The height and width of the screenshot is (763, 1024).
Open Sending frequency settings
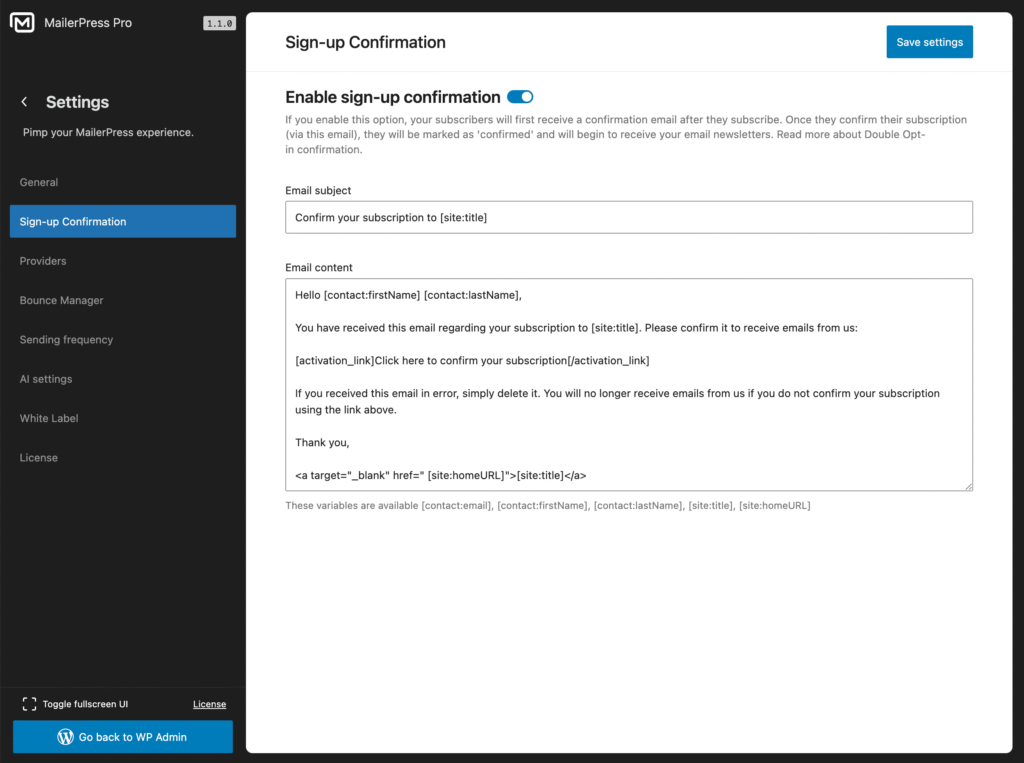(x=66, y=340)
